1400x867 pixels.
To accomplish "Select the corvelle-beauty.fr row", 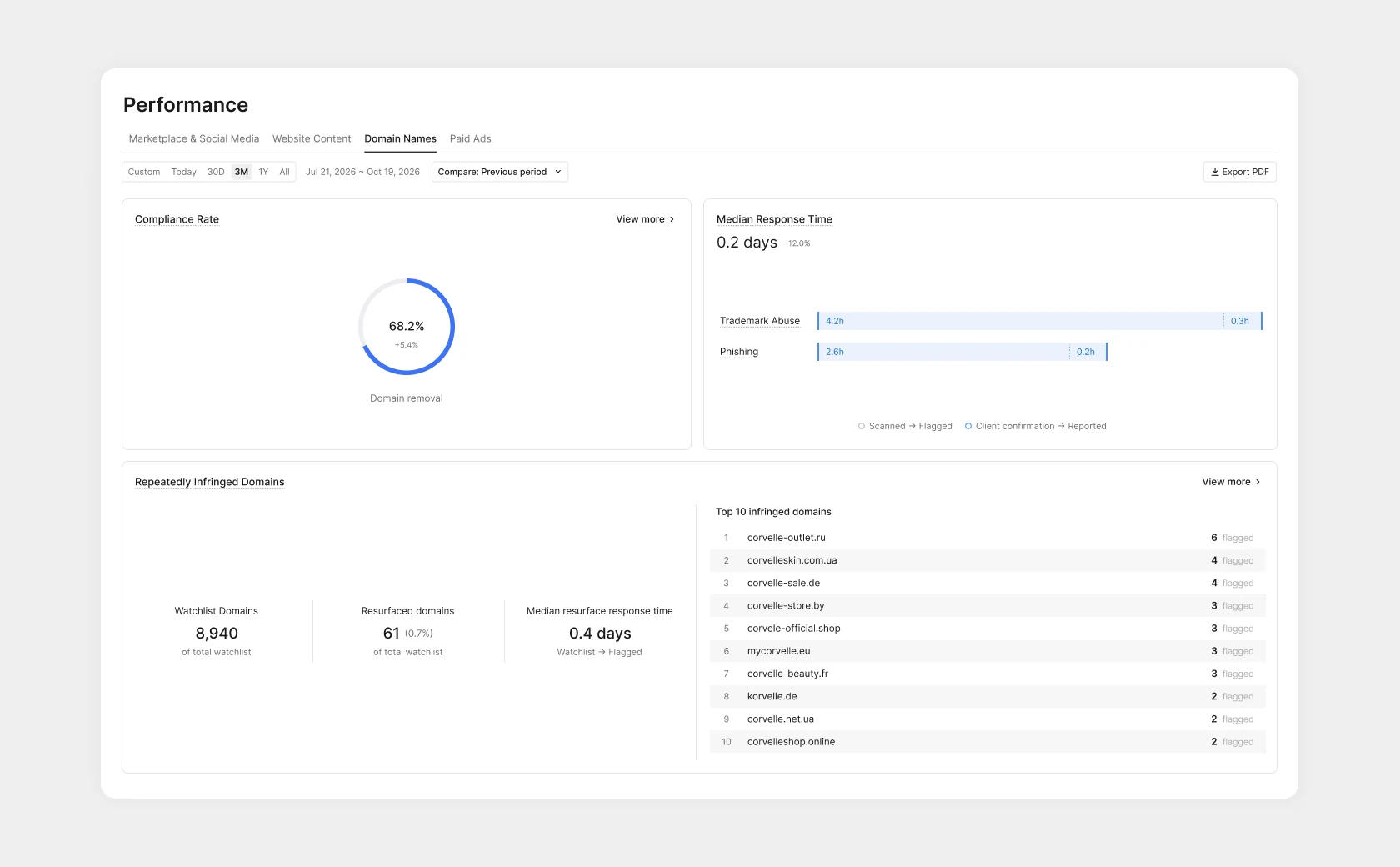I will click(987, 674).
